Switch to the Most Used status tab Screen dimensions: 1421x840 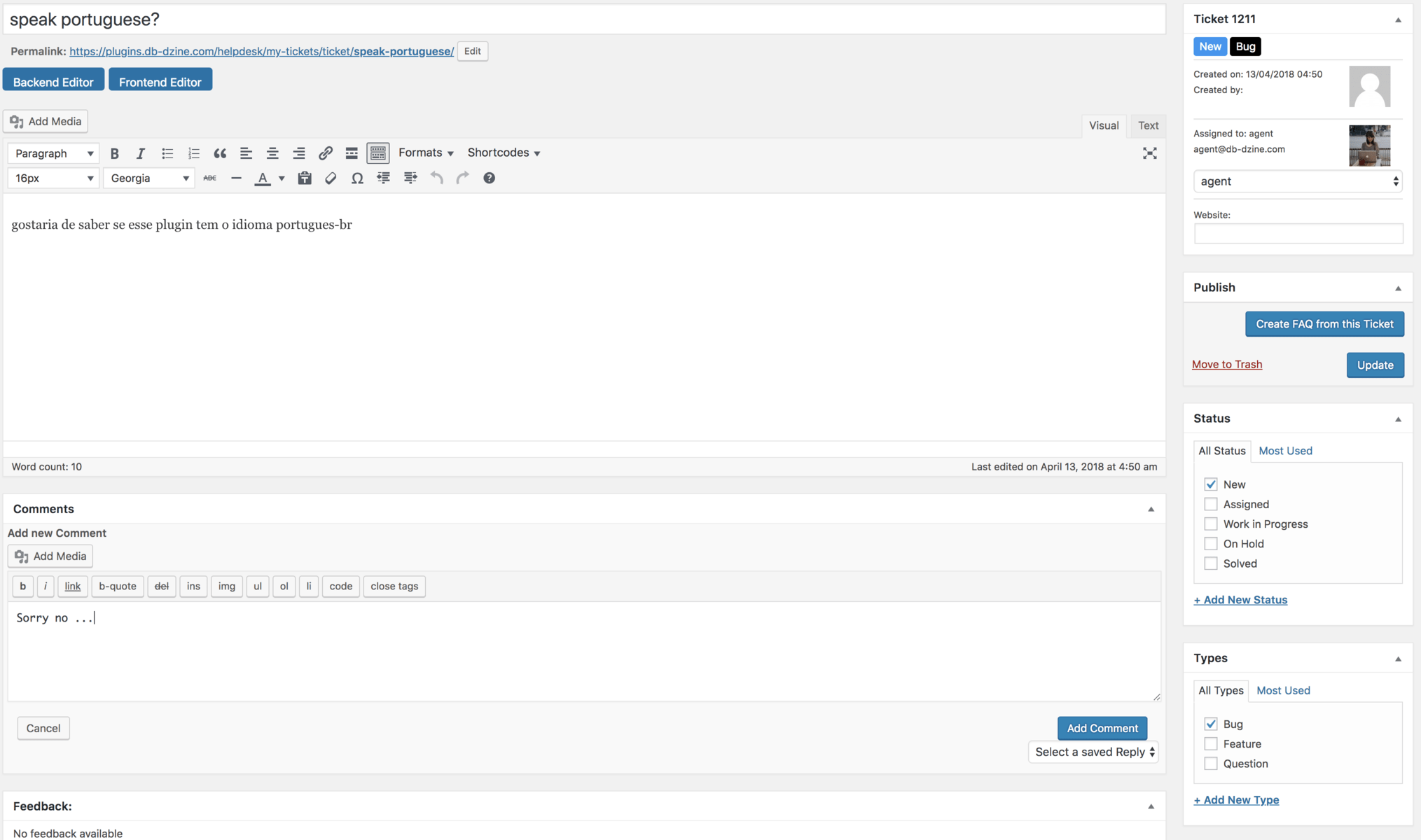pyautogui.click(x=1285, y=451)
